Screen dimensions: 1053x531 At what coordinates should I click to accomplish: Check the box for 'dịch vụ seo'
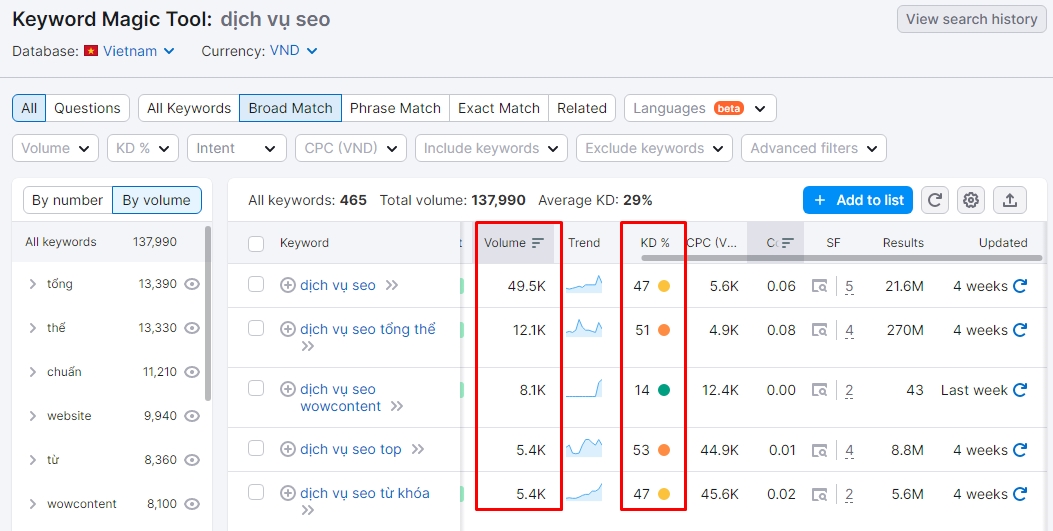click(256, 284)
